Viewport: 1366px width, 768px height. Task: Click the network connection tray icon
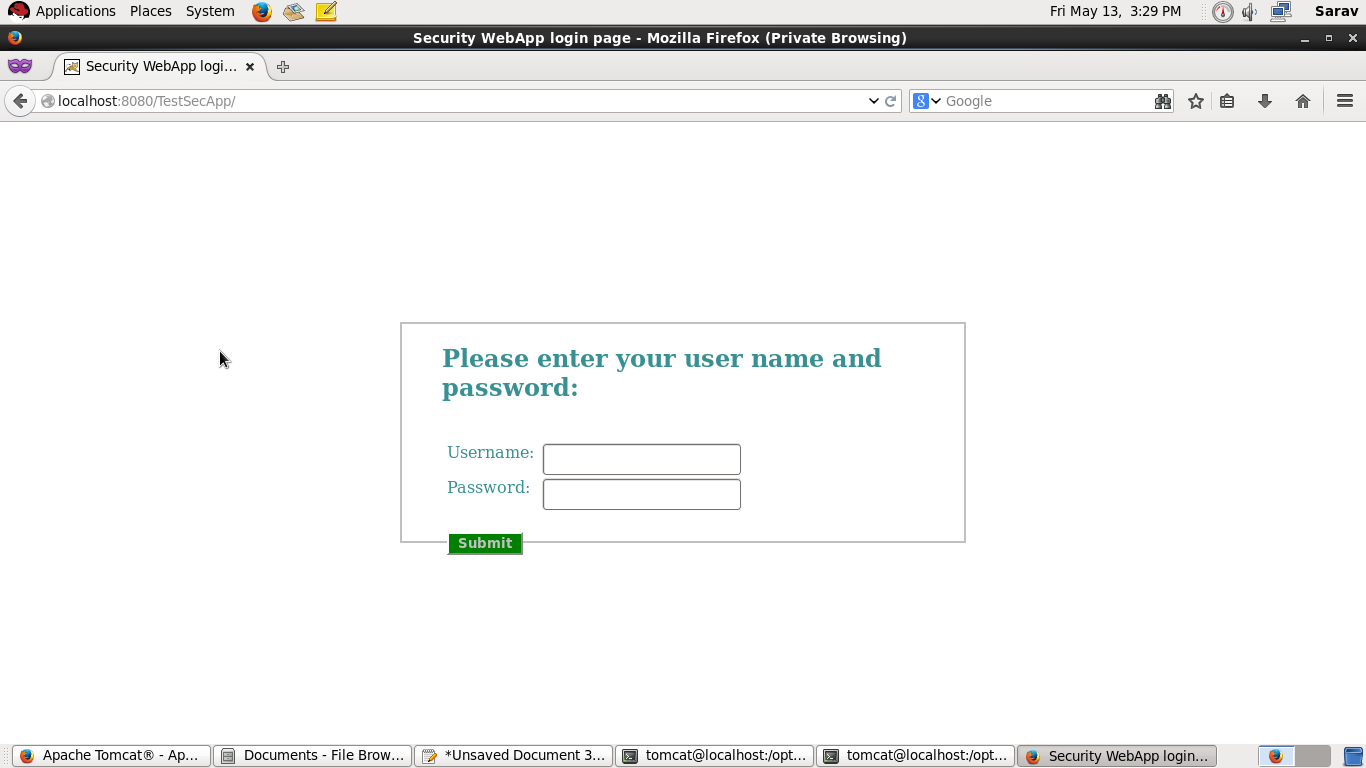pos(1281,12)
